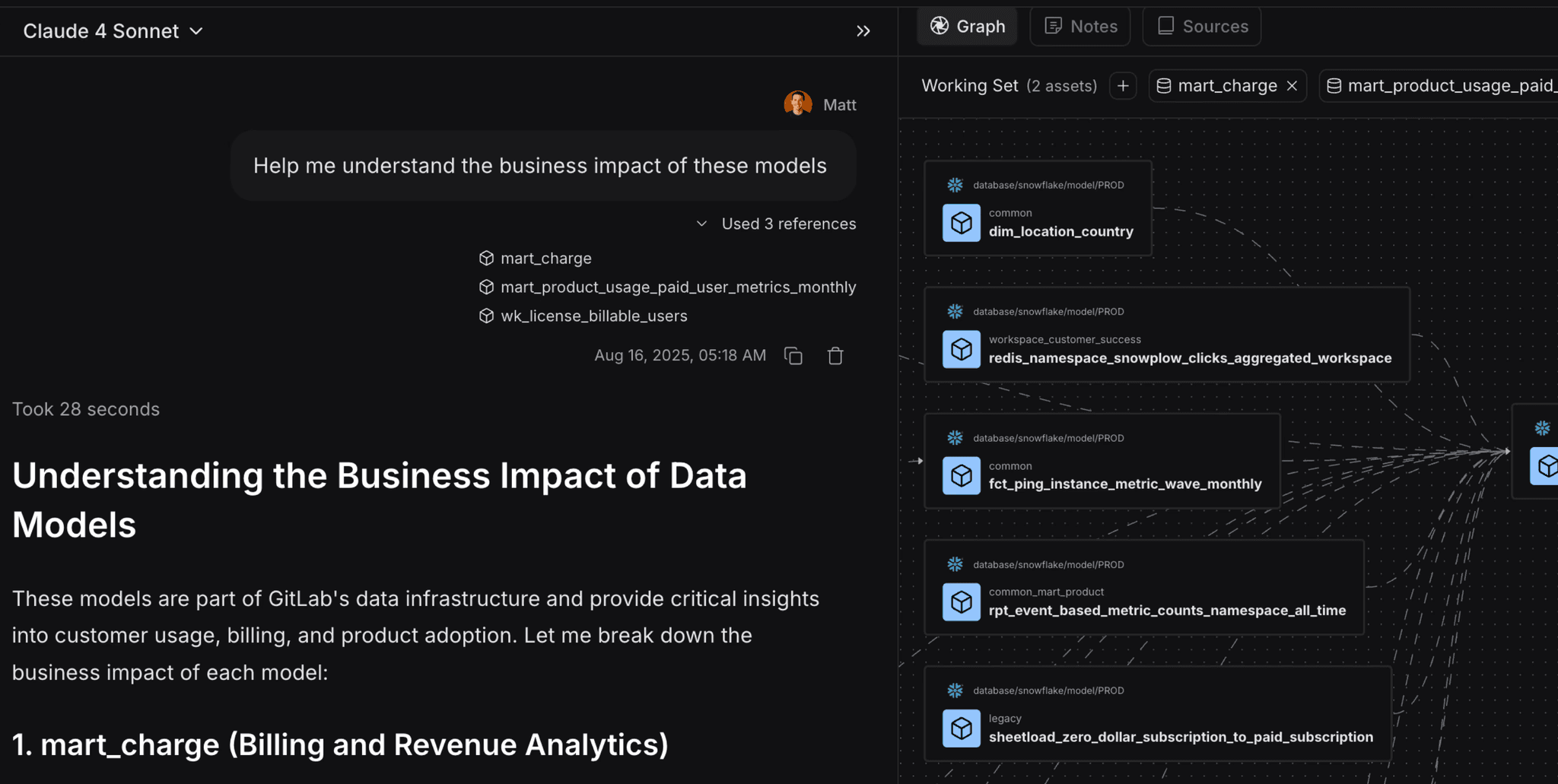
Task: Click the delete message trash icon
Action: click(835, 355)
